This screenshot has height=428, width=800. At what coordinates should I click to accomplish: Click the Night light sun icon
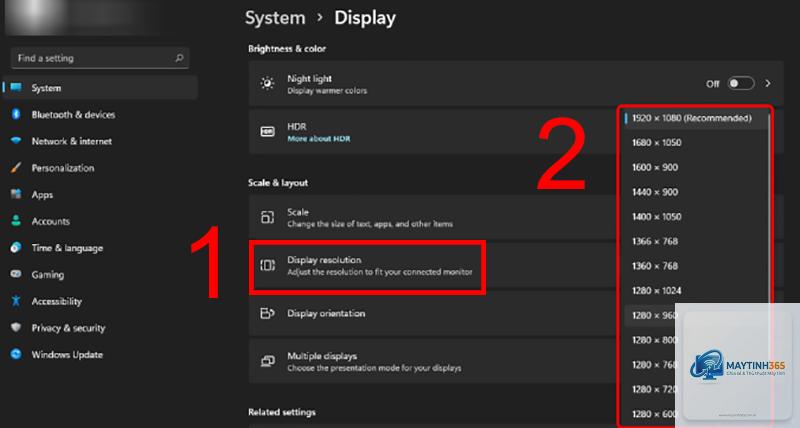tap(267, 83)
